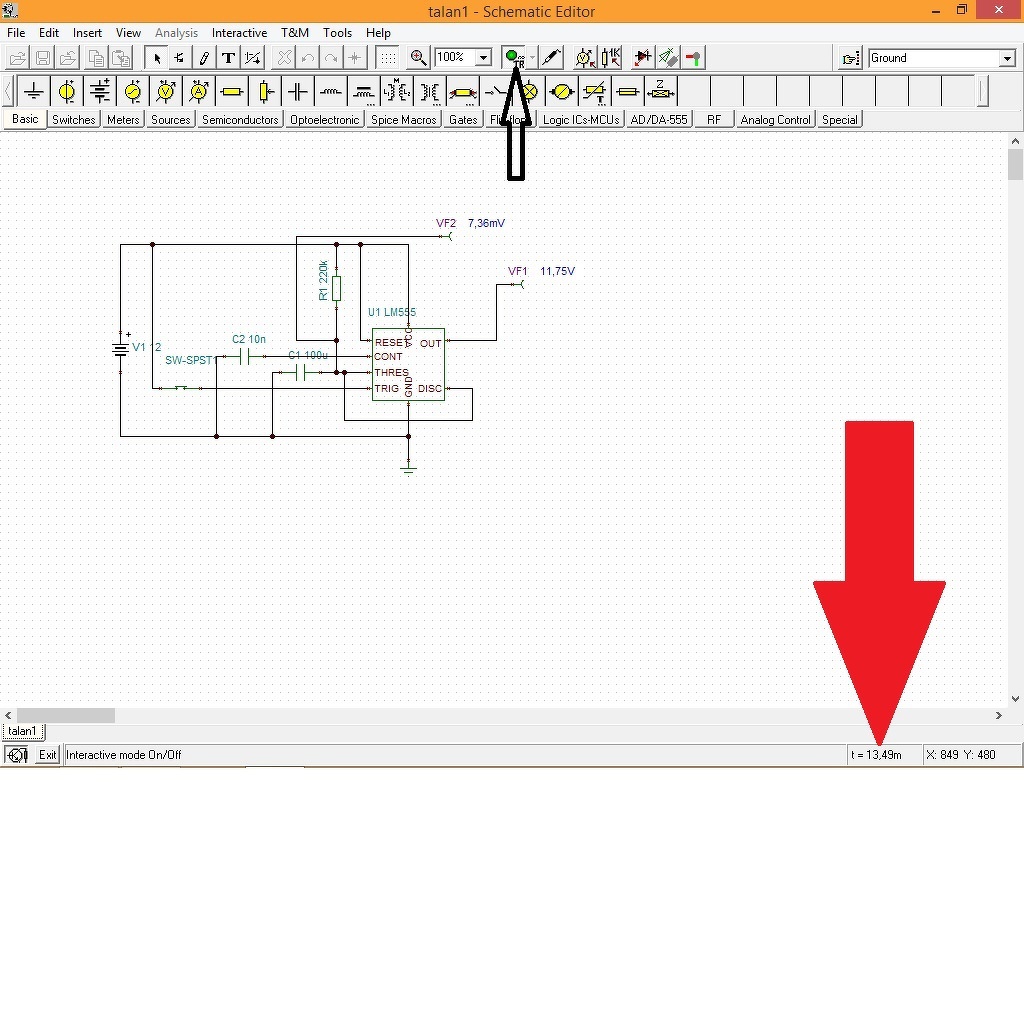The image size is (1024, 1024).
Task: Pick the capacitor component icon
Action: point(298,91)
